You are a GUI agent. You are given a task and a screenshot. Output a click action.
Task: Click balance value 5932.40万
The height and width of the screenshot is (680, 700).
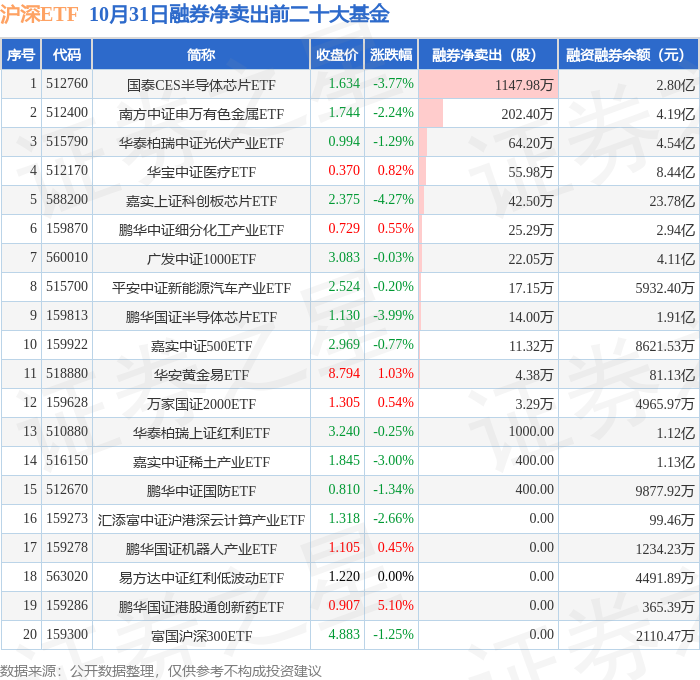click(x=665, y=288)
